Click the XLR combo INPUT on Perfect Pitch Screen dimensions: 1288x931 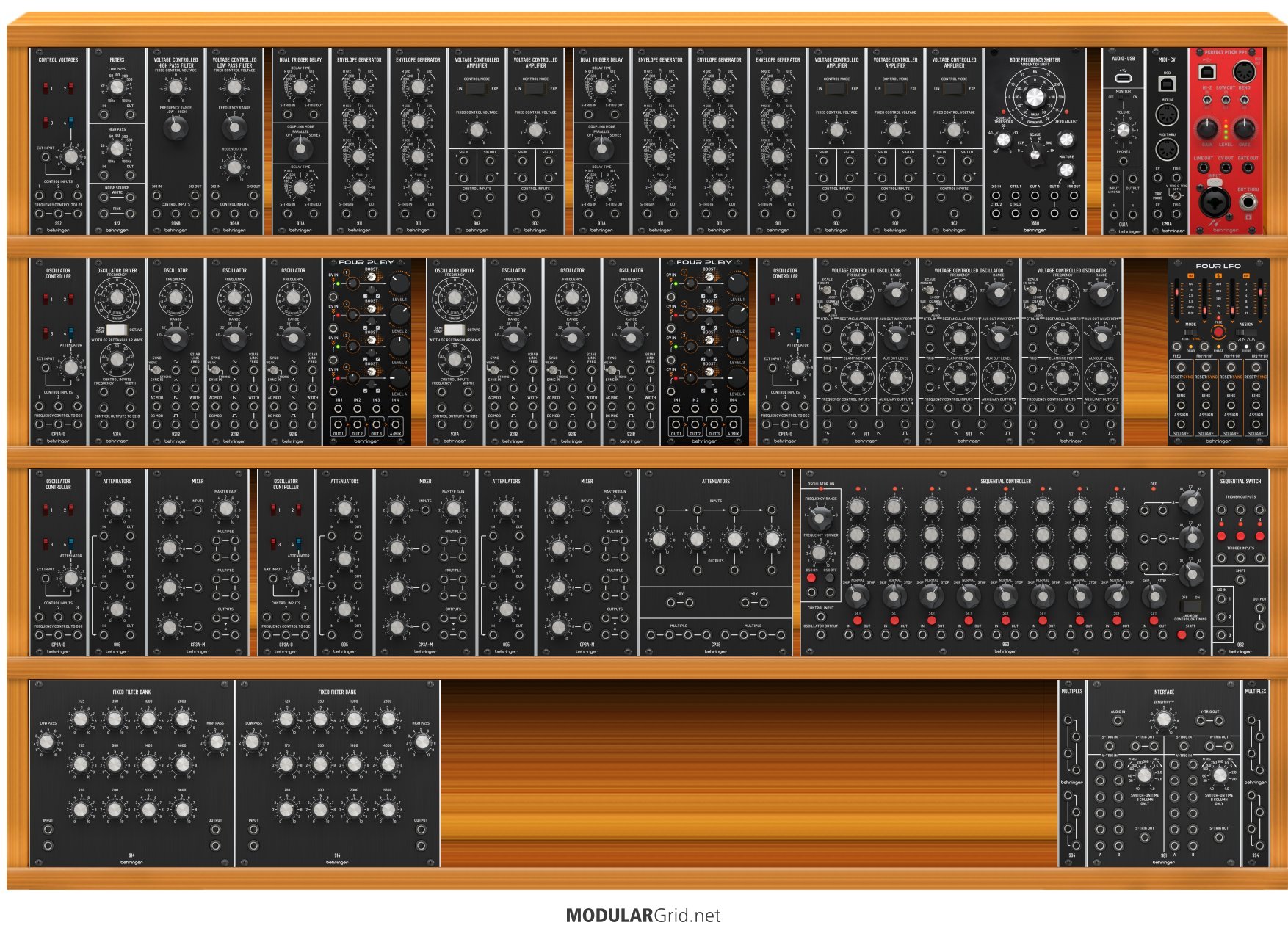click(1215, 202)
